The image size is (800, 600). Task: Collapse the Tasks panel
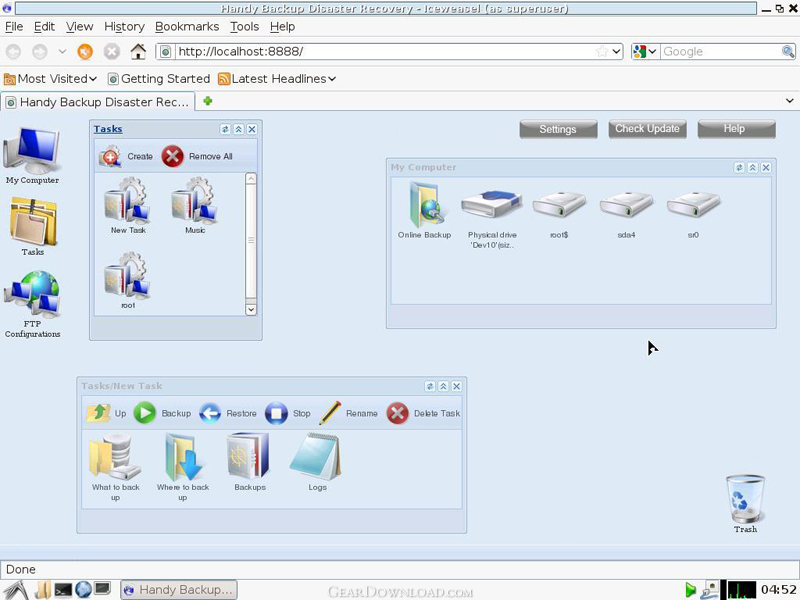[238, 129]
